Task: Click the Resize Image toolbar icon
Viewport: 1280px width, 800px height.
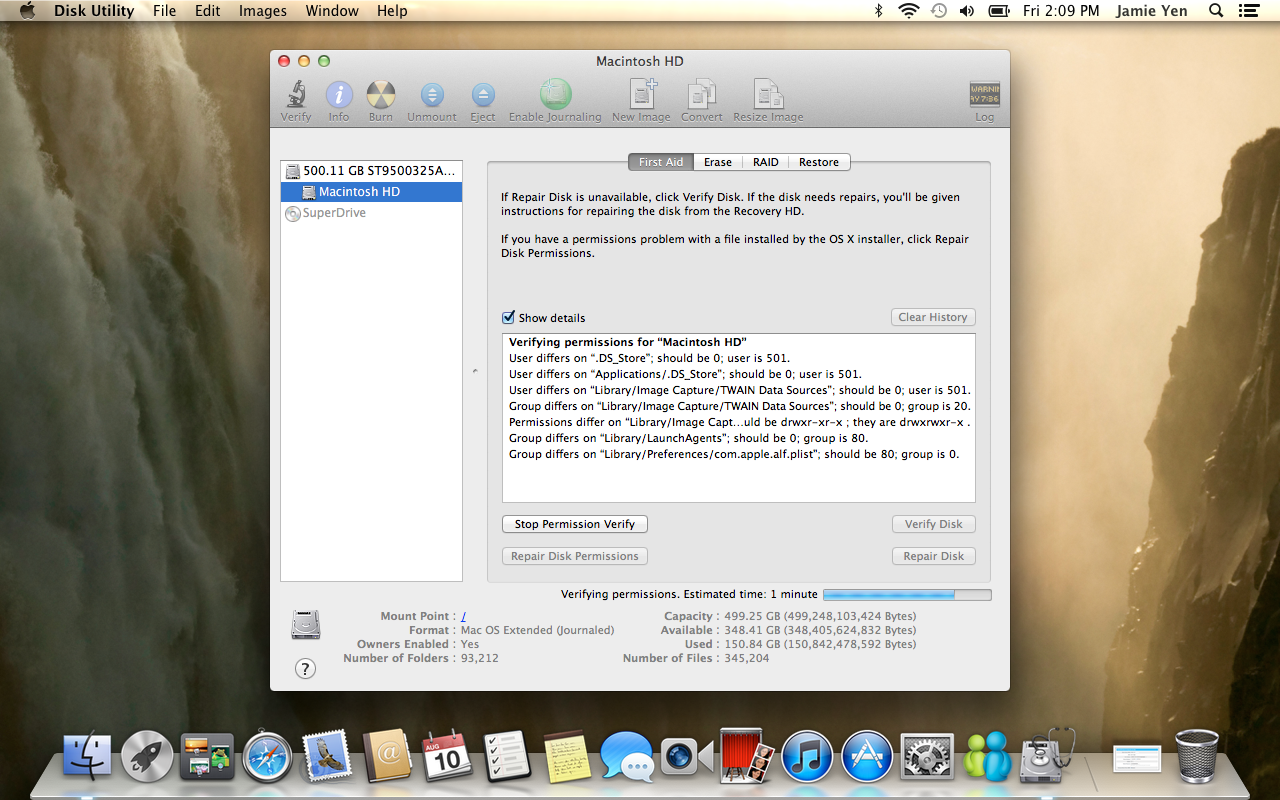Action: (768, 94)
